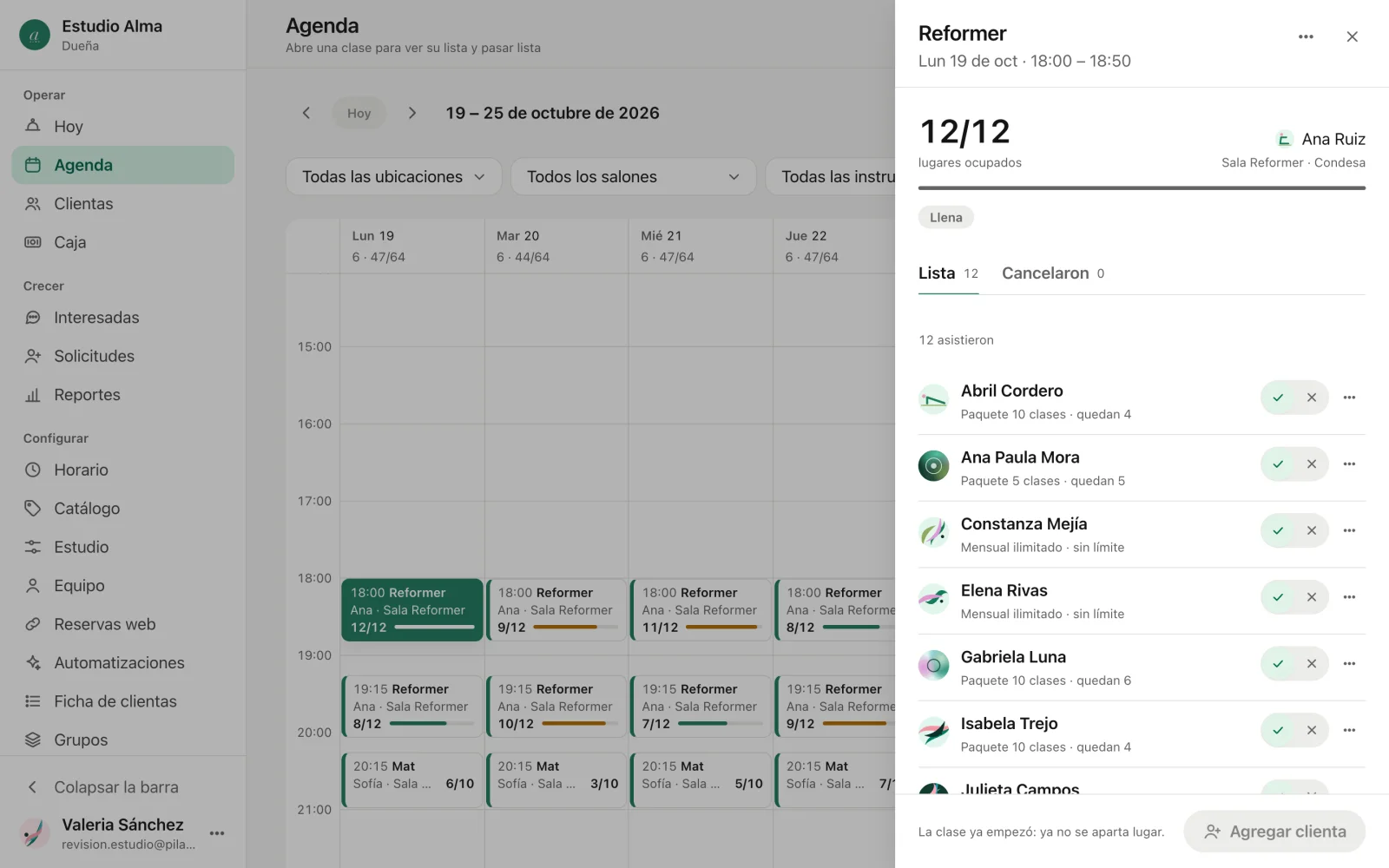Open Todas las ubicaciones dropdown

(393, 176)
